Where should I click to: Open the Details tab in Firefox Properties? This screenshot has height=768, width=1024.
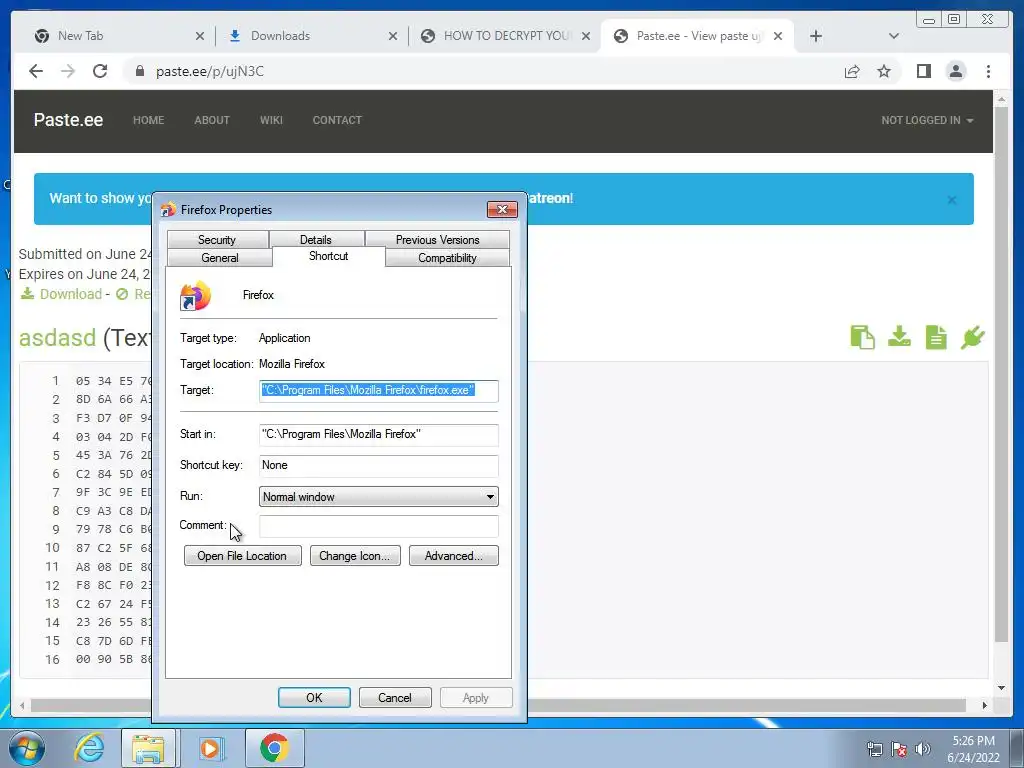pyautogui.click(x=315, y=240)
